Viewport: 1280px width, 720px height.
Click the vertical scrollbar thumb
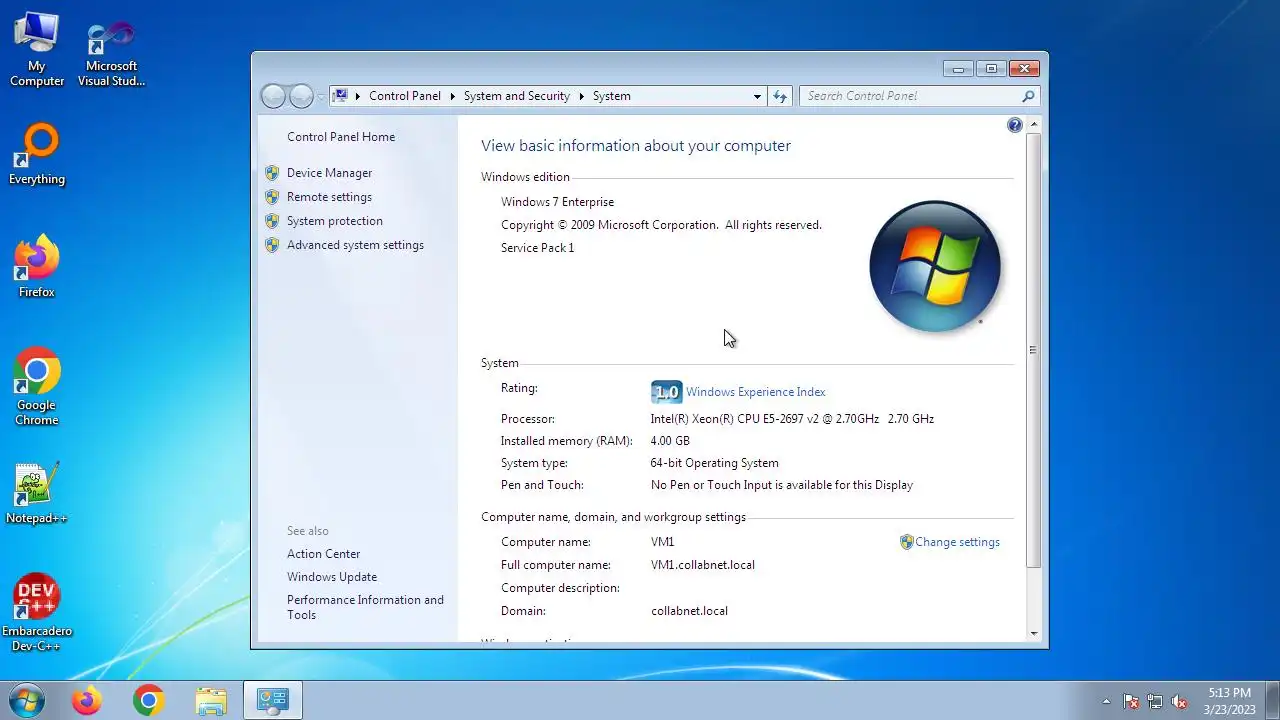pyautogui.click(x=1033, y=350)
